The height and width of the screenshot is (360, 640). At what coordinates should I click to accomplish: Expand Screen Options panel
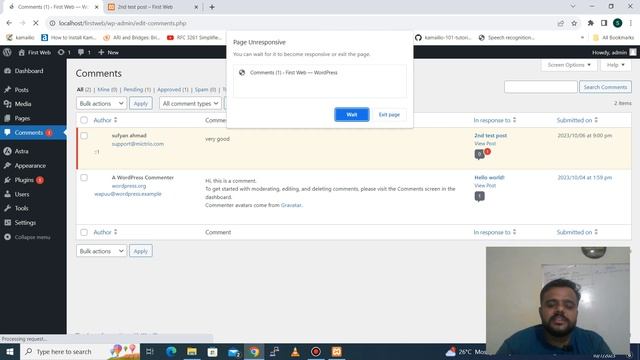(x=569, y=65)
